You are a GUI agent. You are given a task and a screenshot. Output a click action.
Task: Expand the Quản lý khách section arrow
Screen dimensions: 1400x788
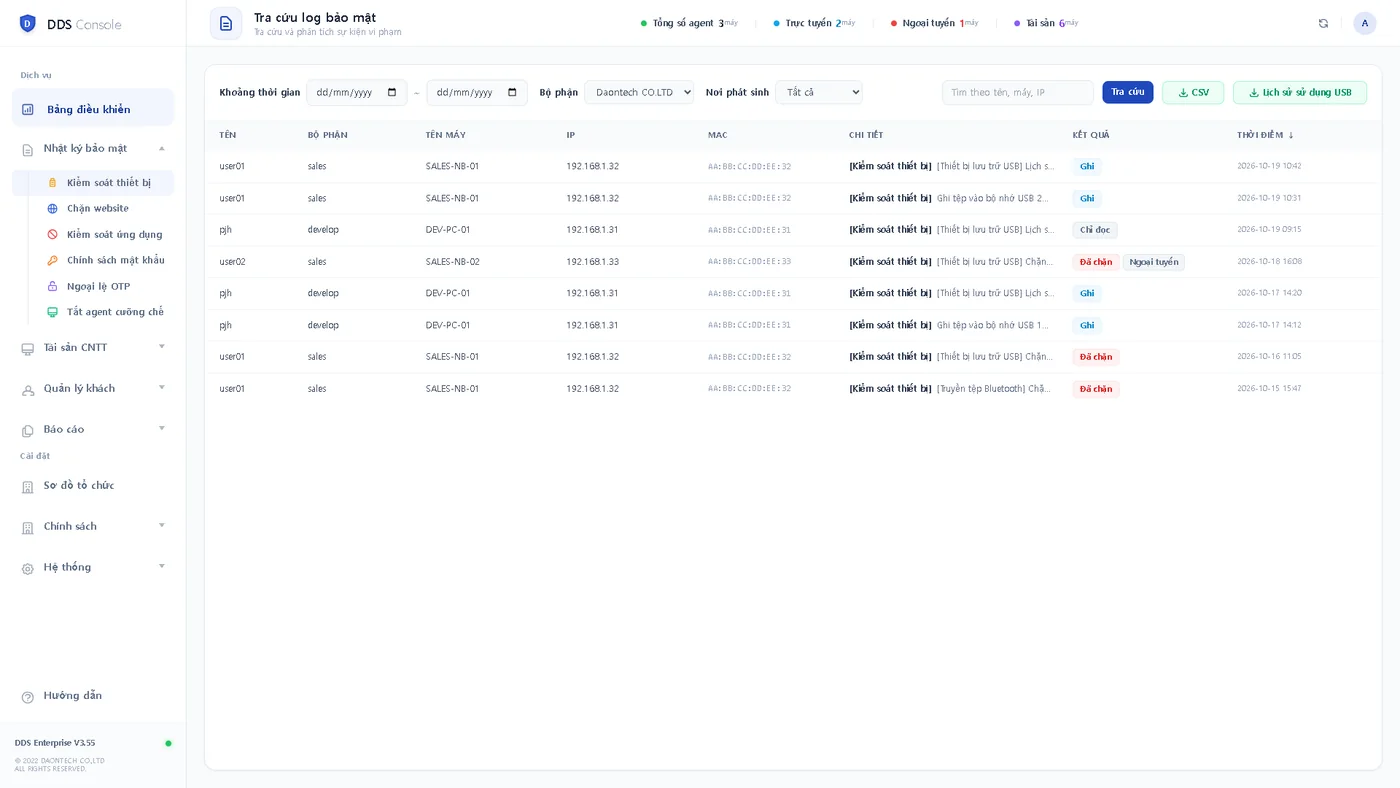(x=162, y=388)
